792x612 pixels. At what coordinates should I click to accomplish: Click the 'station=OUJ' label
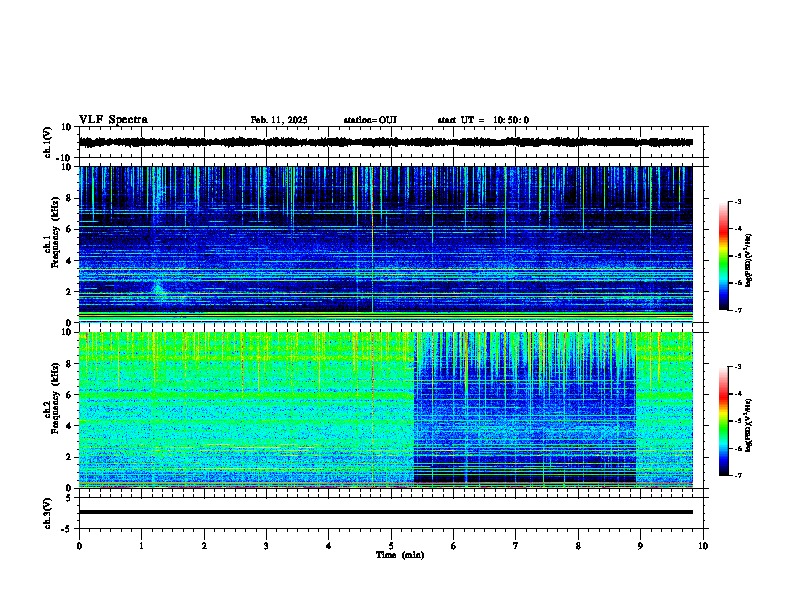370,120
